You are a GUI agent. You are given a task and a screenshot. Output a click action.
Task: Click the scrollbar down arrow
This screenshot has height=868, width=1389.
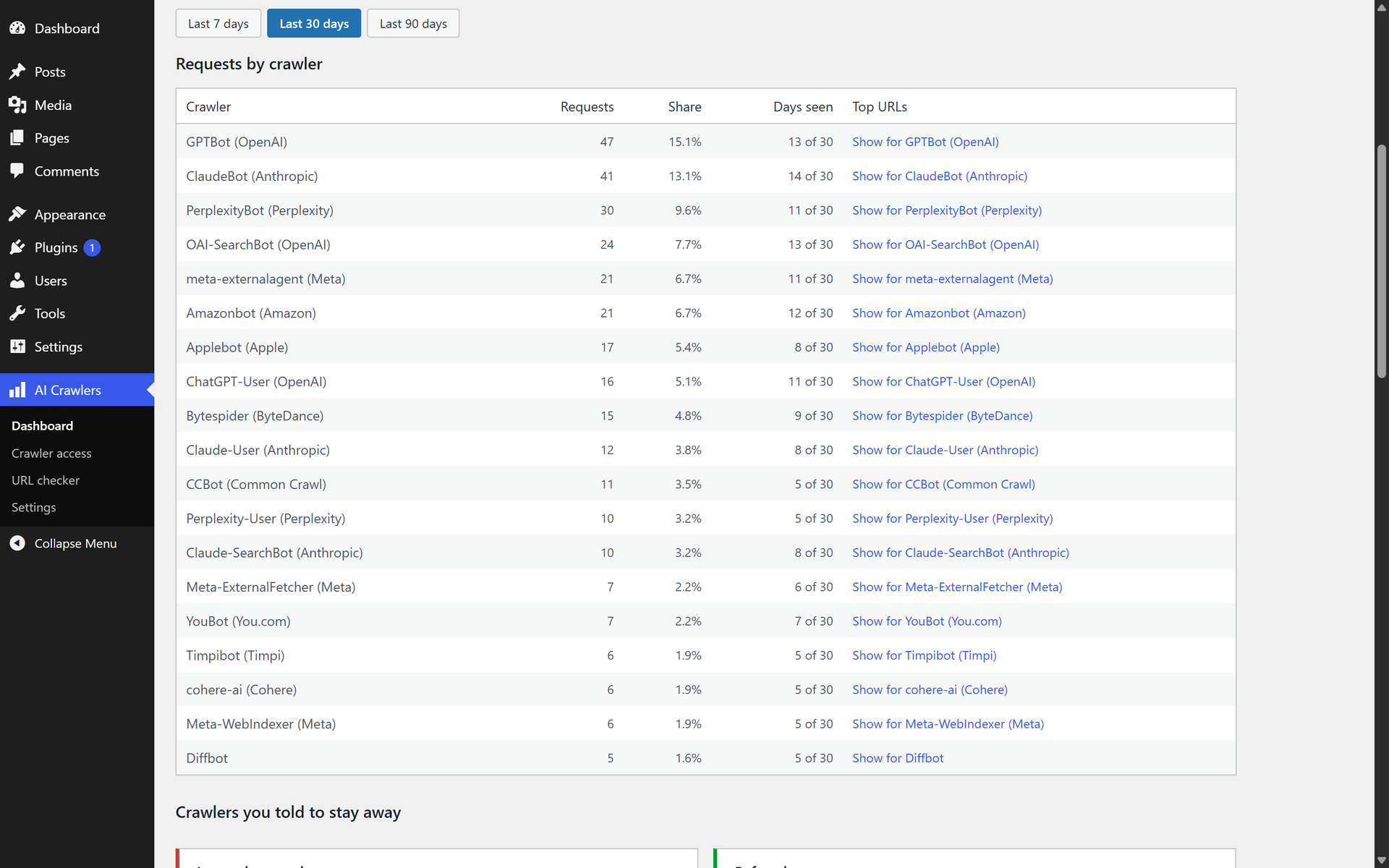point(1382,861)
